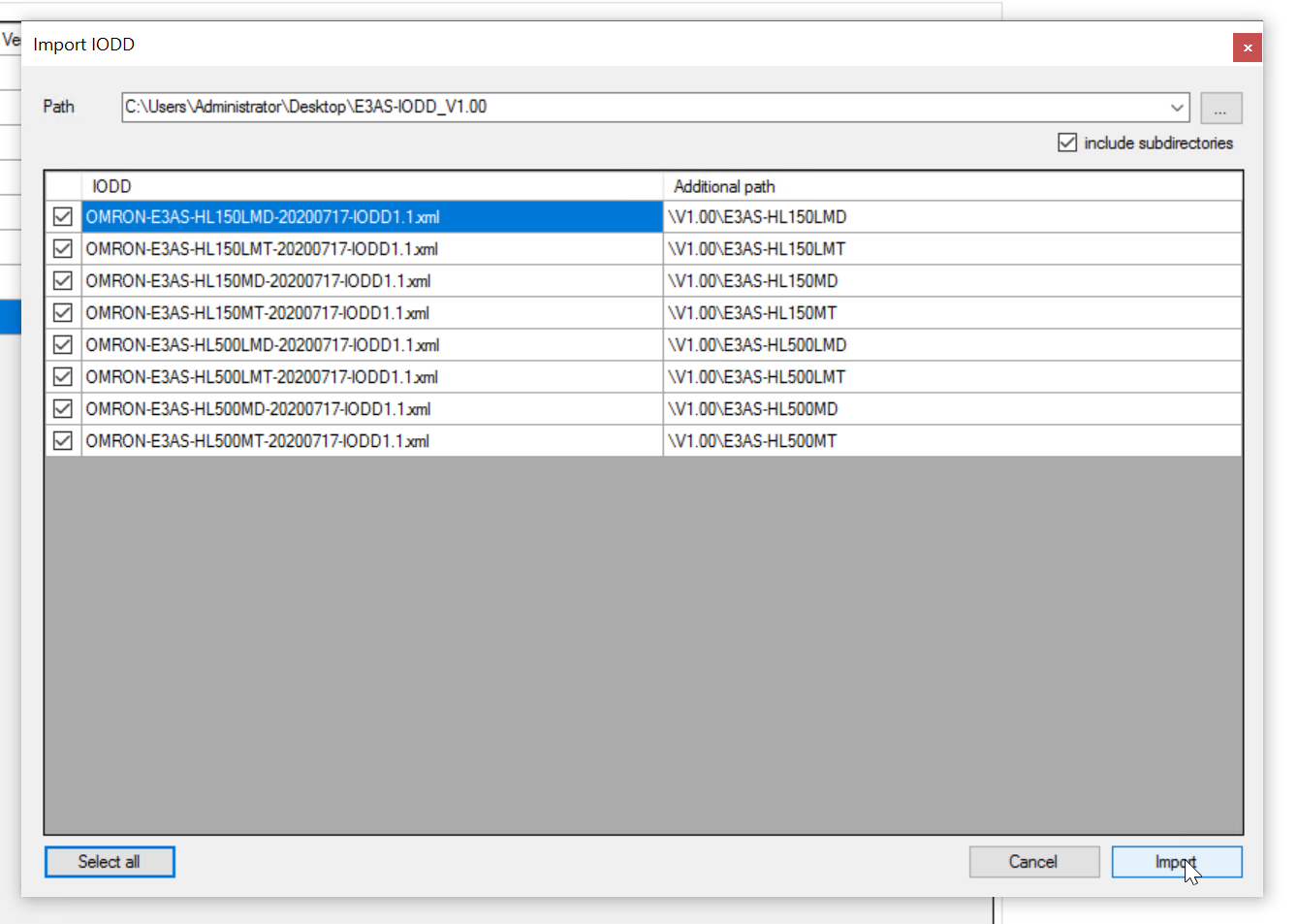Open the Path dropdown arrow
Viewport: 1298px width, 924px height.
(x=1177, y=108)
